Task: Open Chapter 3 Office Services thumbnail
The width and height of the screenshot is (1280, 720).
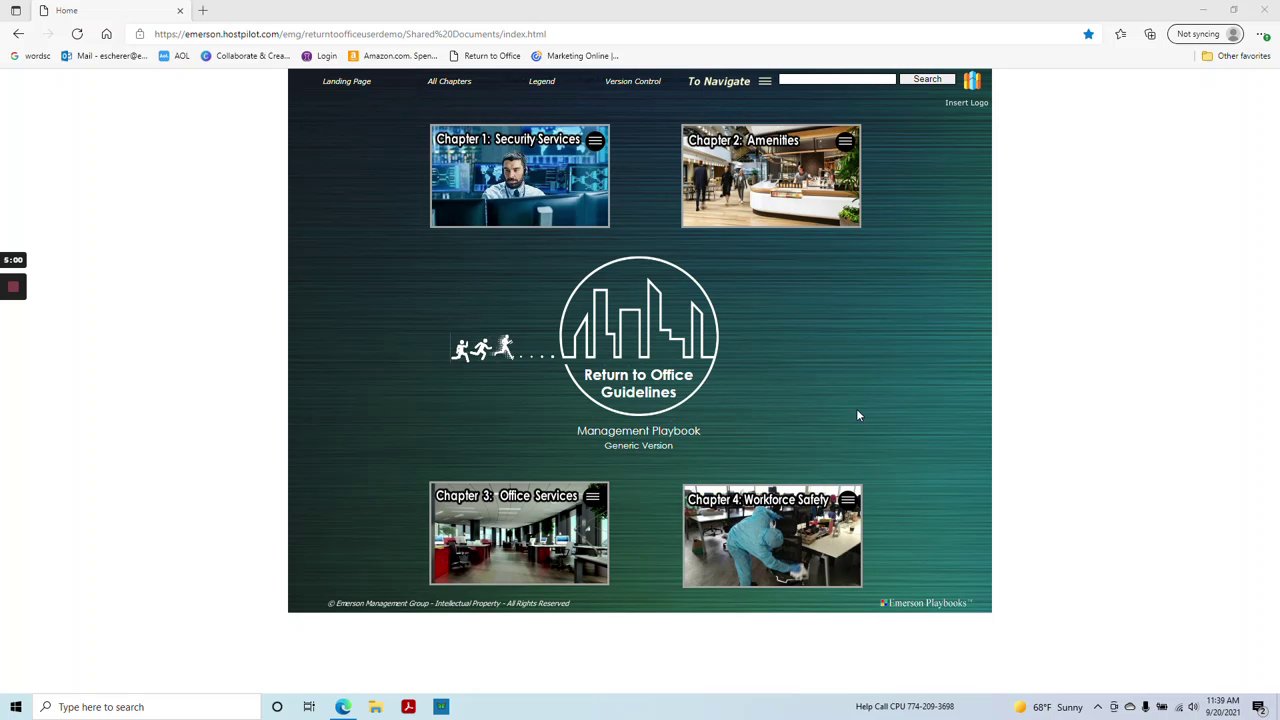Action: pos(519,534)
